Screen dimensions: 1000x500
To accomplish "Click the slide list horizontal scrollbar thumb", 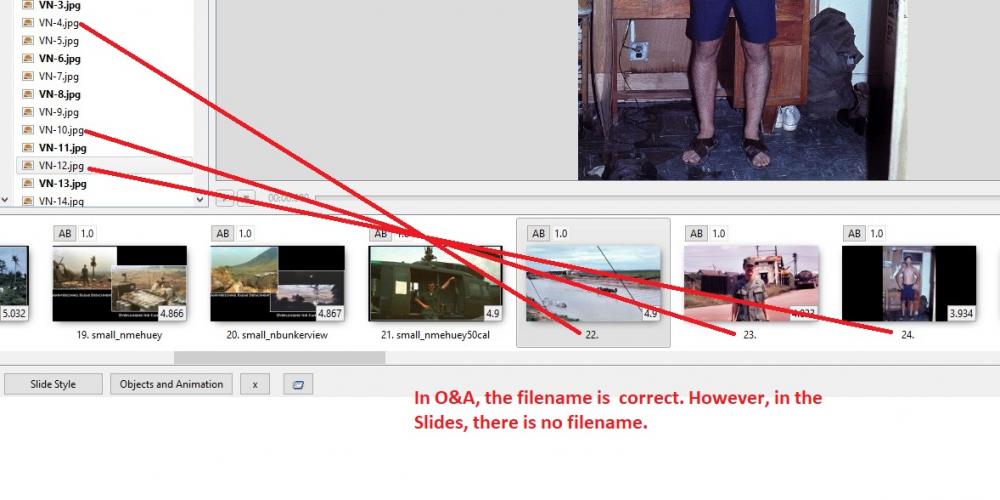I will pyautogui.click(x=279, y=358).
